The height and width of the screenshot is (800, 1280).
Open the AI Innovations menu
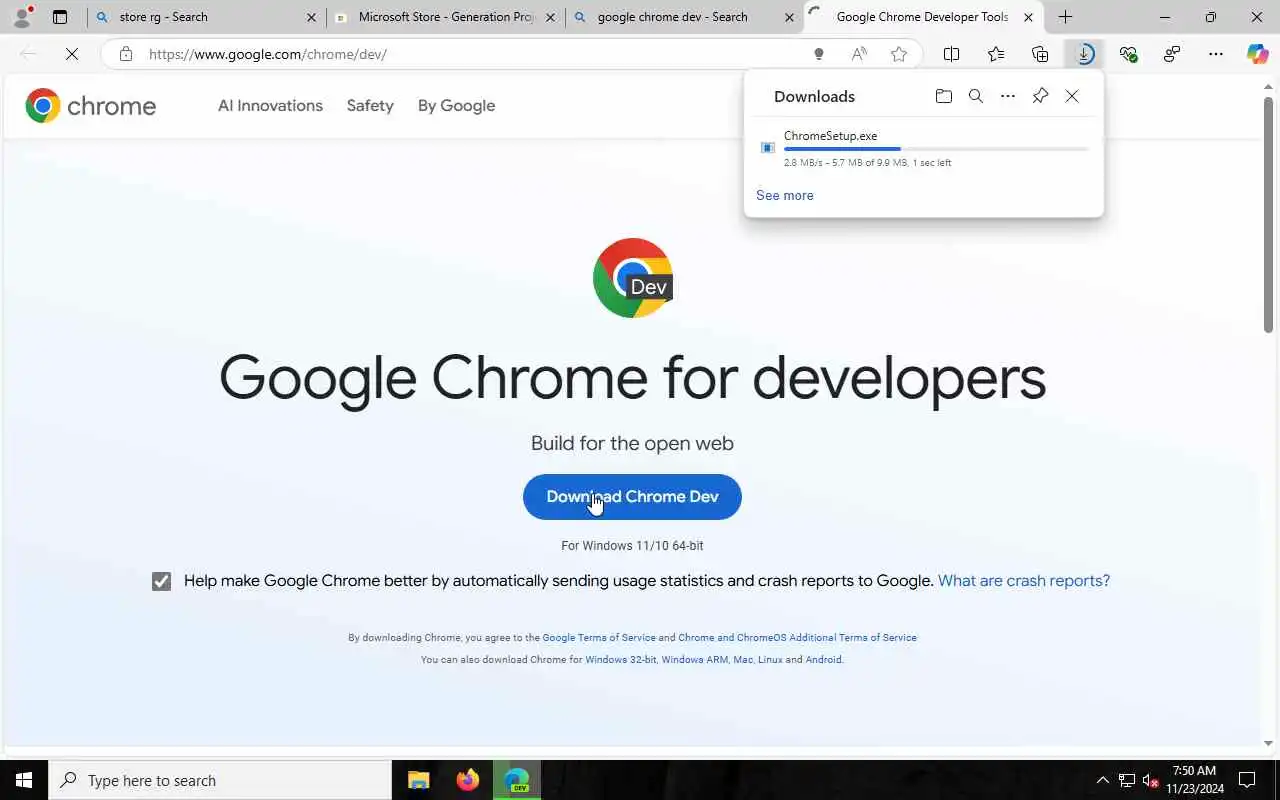pos(270,105)
